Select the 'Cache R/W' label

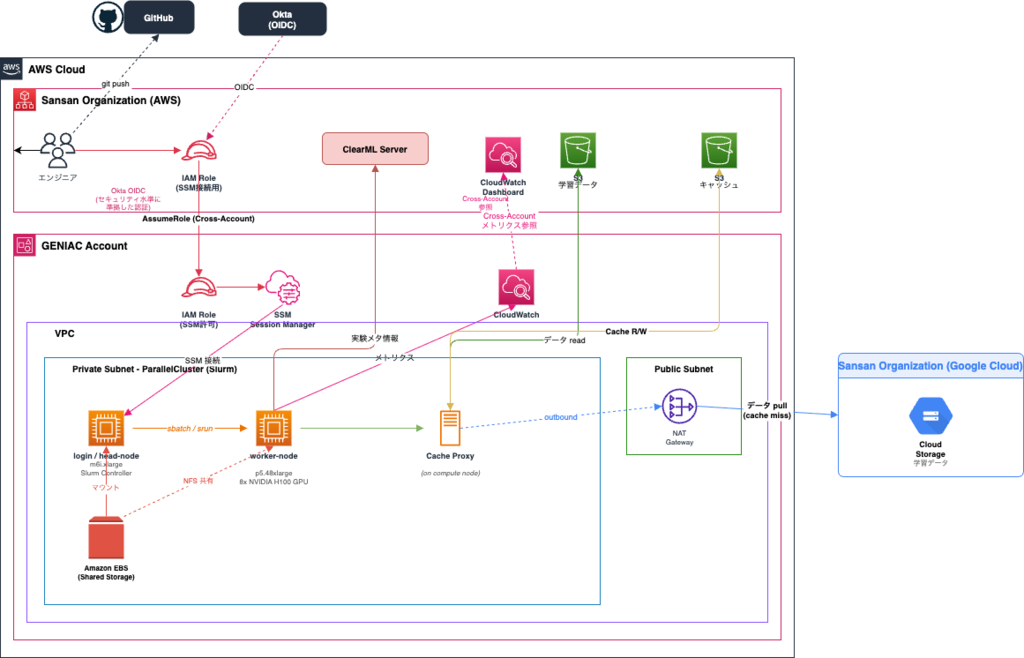coord(626,332)
